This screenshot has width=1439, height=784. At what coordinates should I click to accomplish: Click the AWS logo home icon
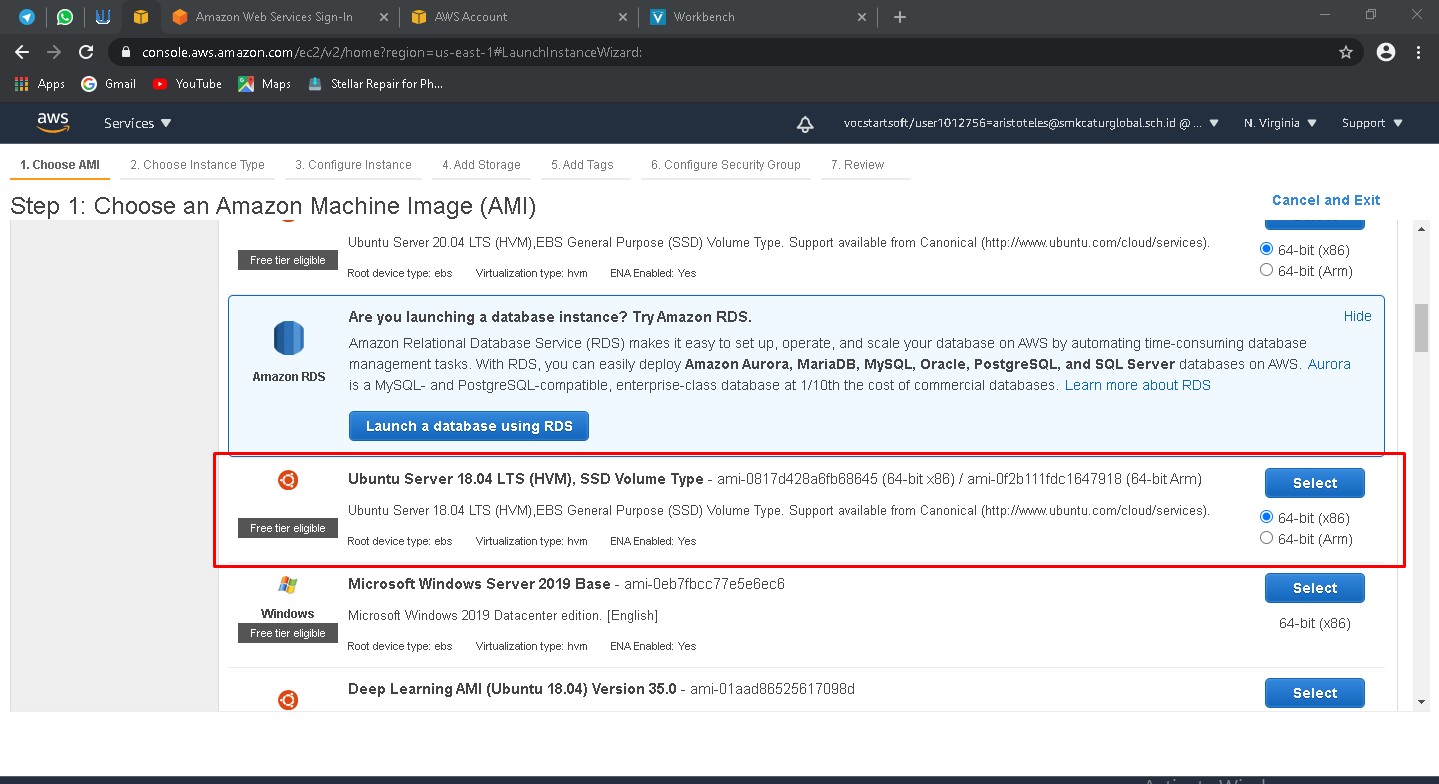[53, 123]
